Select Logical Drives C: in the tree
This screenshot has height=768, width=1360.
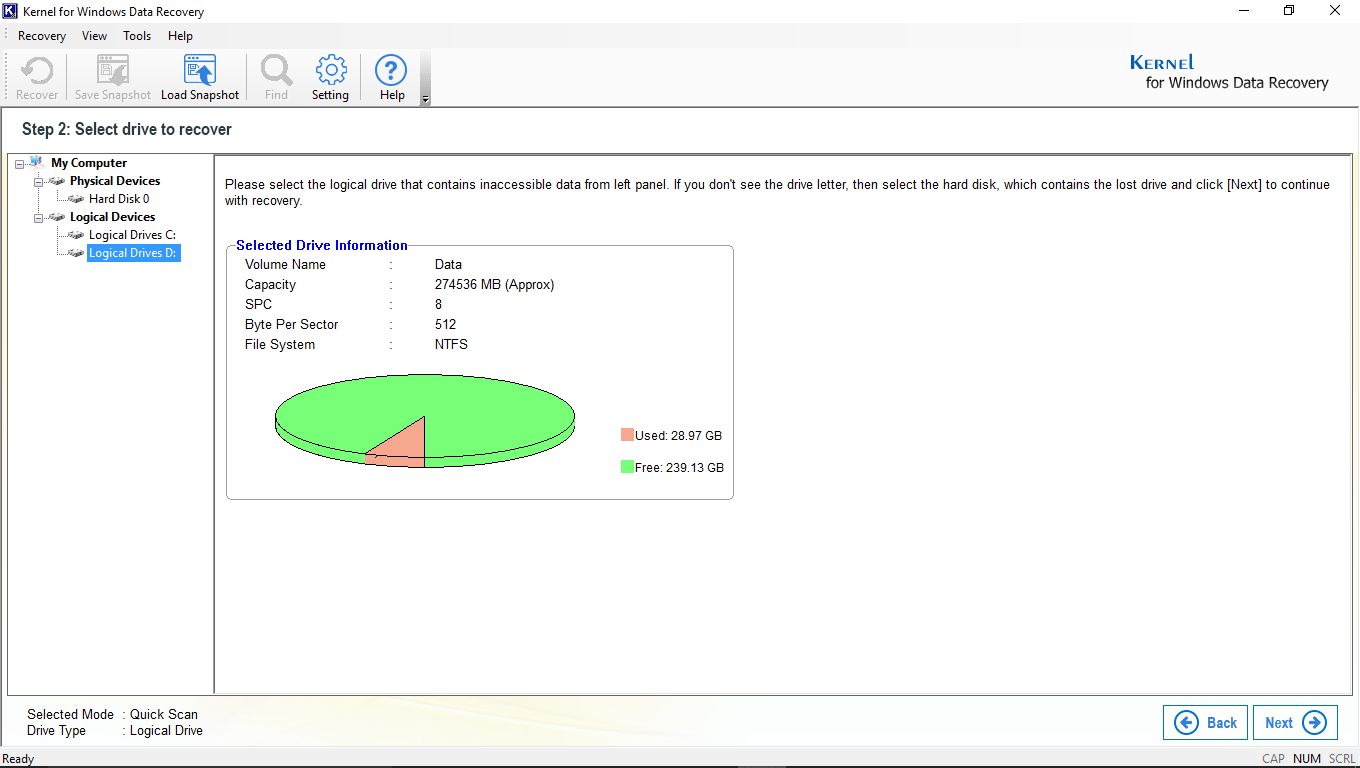(132, 235)
